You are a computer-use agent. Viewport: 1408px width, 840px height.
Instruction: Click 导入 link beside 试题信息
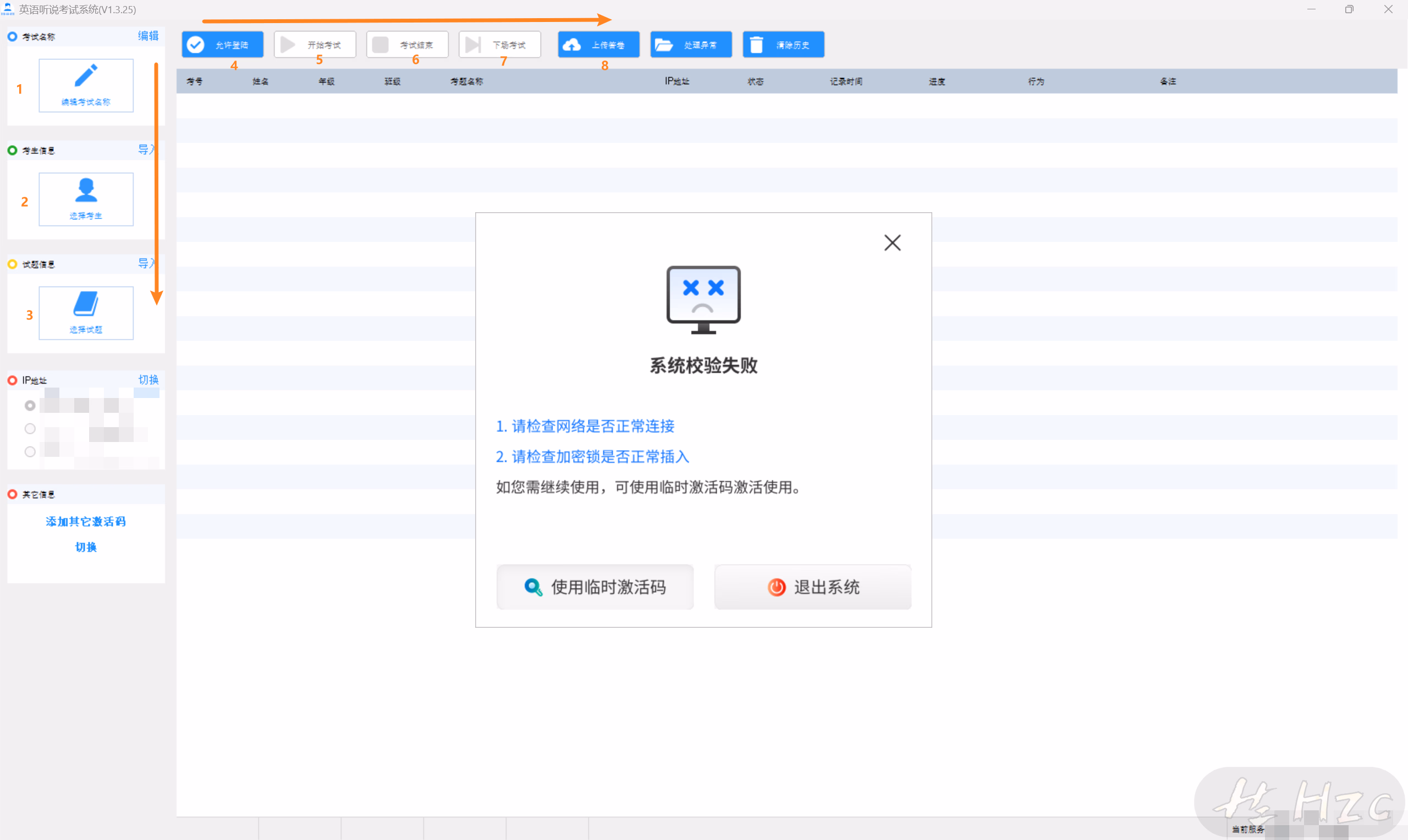click(x=147, y=264)
